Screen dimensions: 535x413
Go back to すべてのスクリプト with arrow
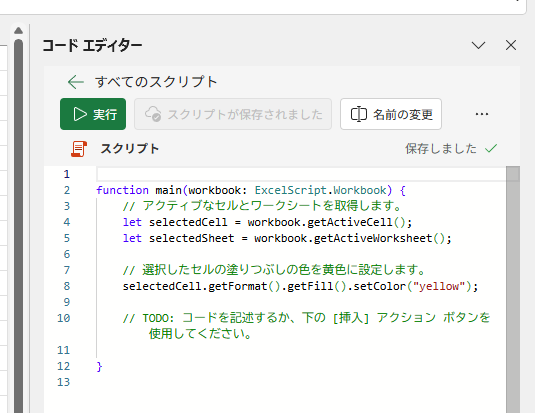(x=76, y=82)
